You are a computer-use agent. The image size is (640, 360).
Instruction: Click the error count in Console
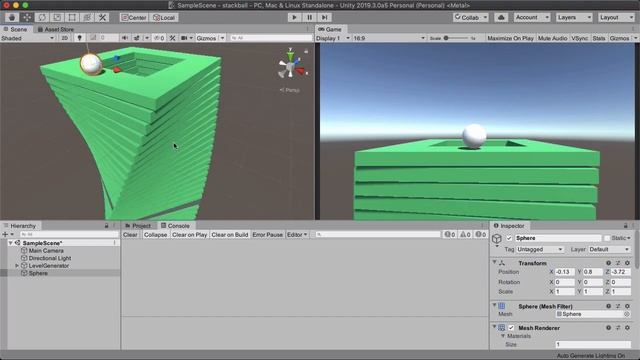coord(480,235)
